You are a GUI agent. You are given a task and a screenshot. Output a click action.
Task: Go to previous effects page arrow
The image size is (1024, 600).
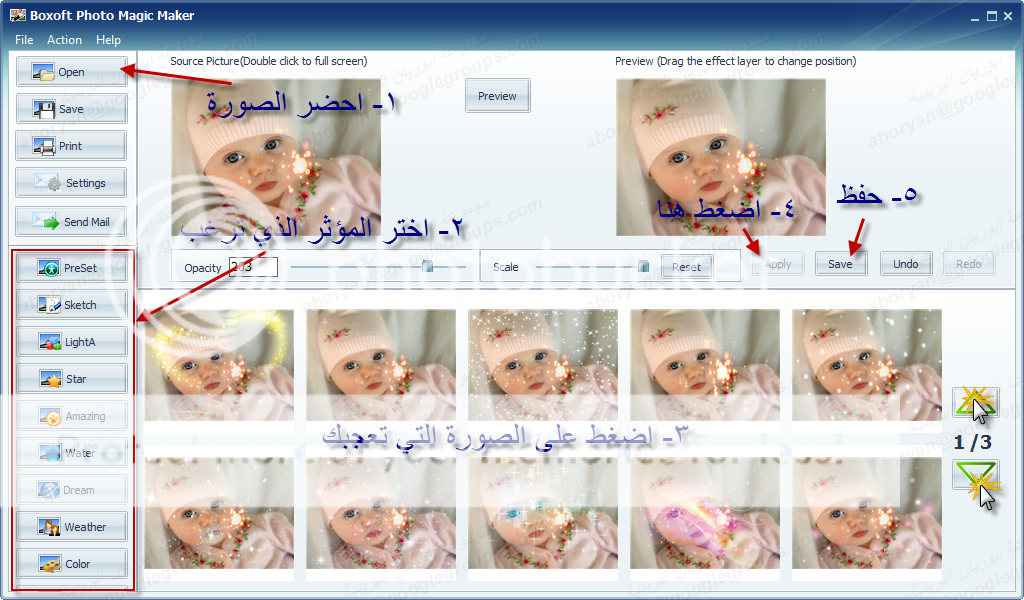coord(975,403)
